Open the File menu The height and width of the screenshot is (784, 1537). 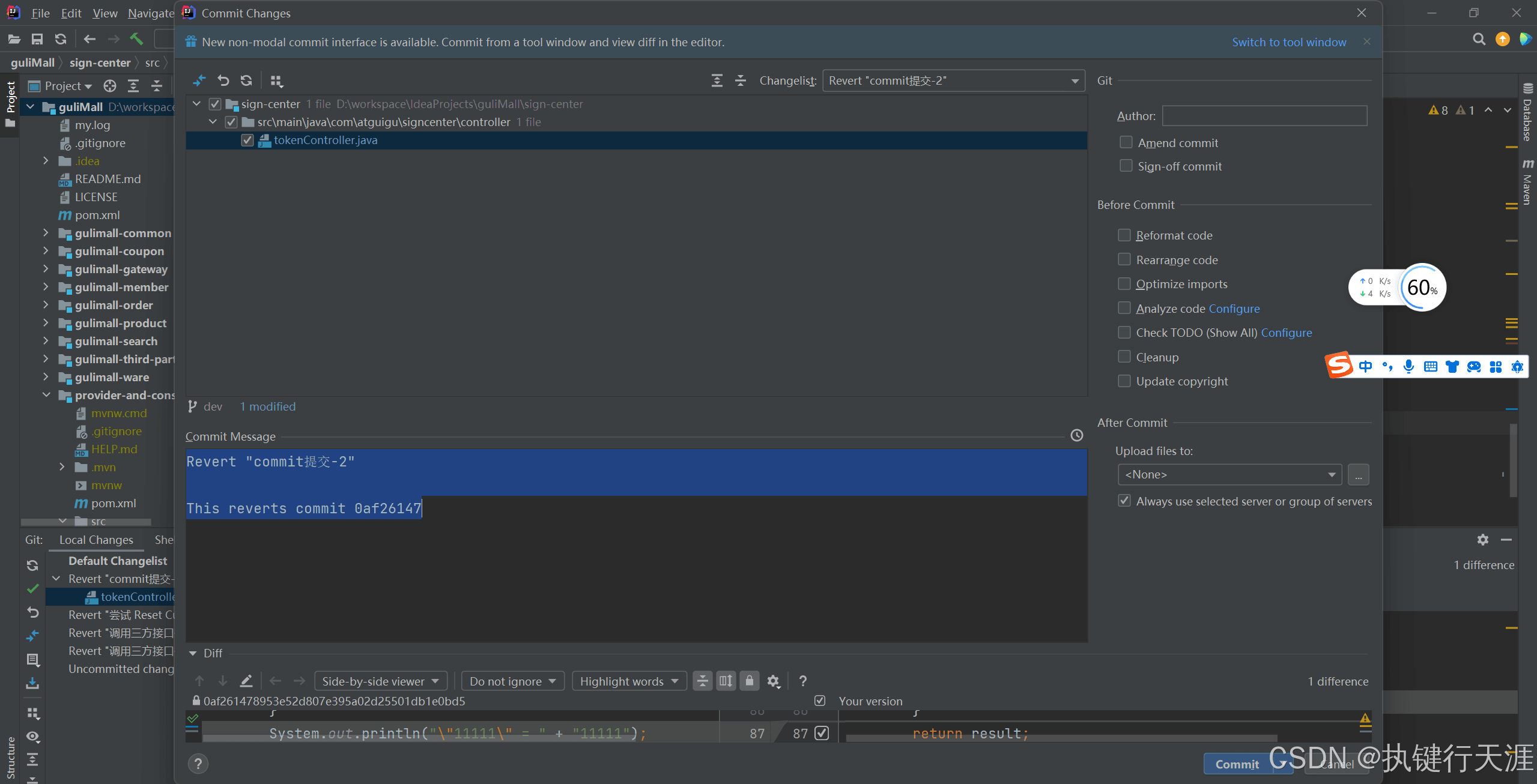[x=40, y=13]
